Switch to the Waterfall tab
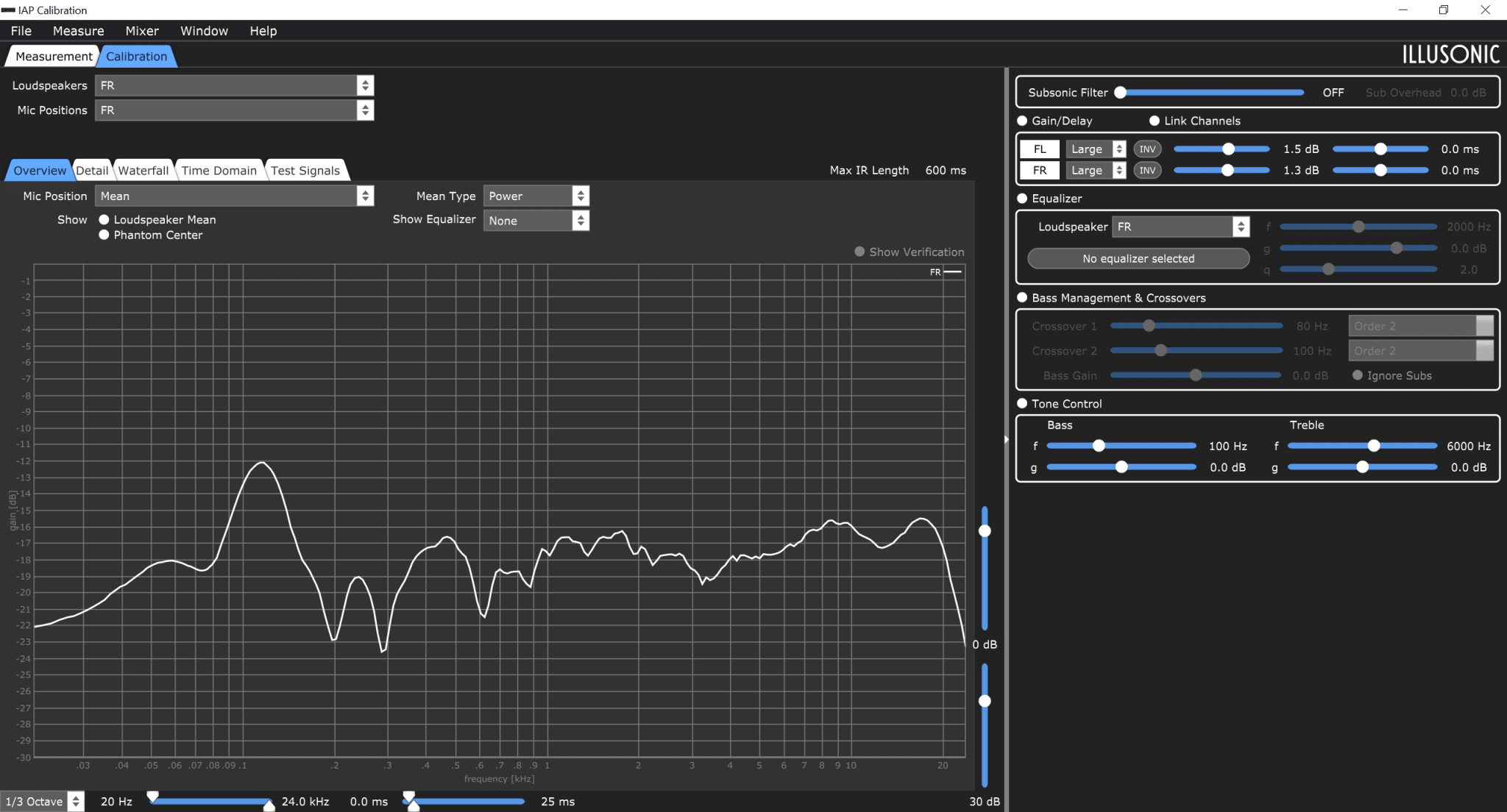Viewport: 1507px width, 812px height. (143, 171)
